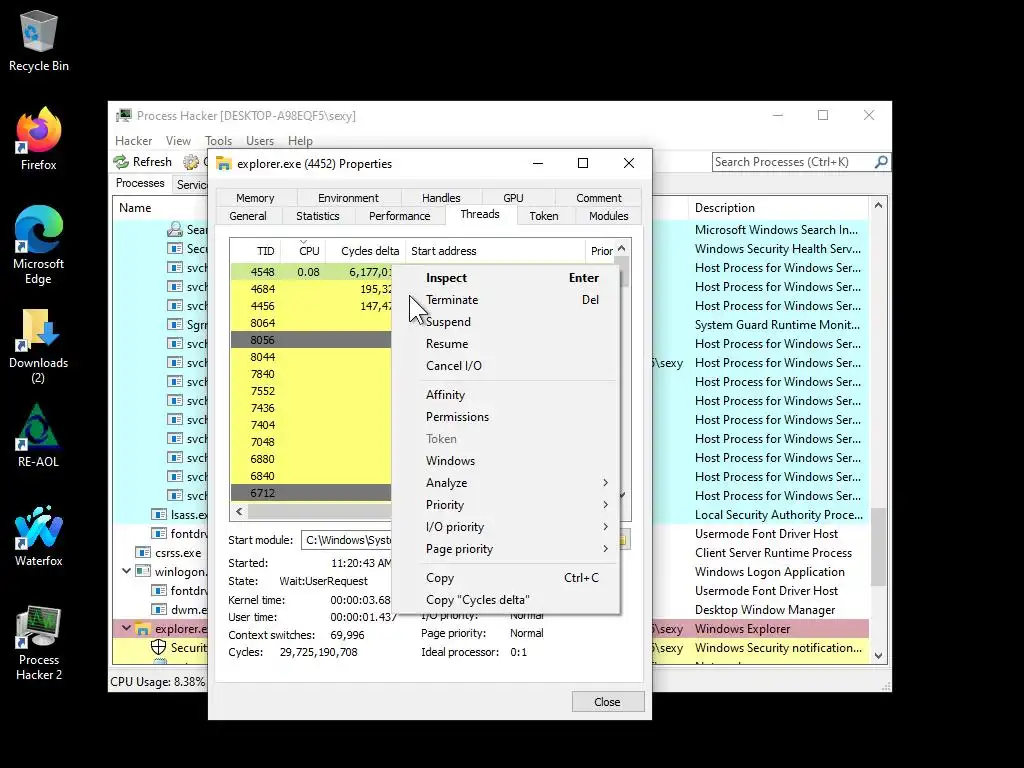The image size is (1024, 768).
Task: Click the csrss.exe process icon
Action: click(143, 552)
